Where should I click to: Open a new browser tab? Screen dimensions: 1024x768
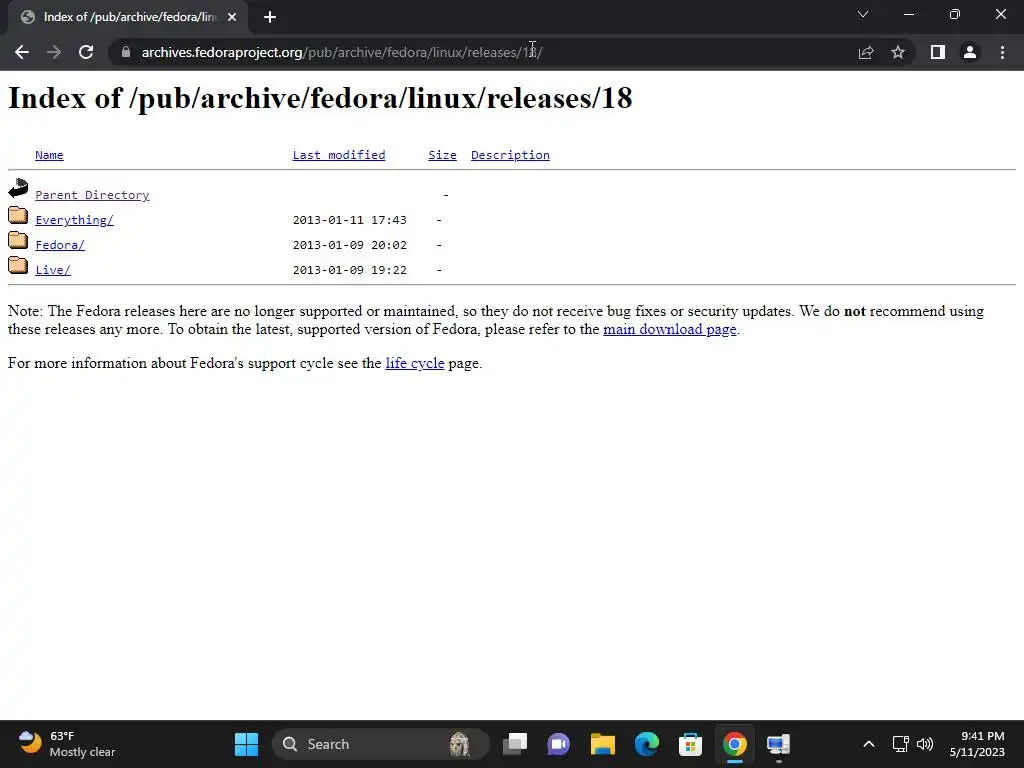point(270,17)
